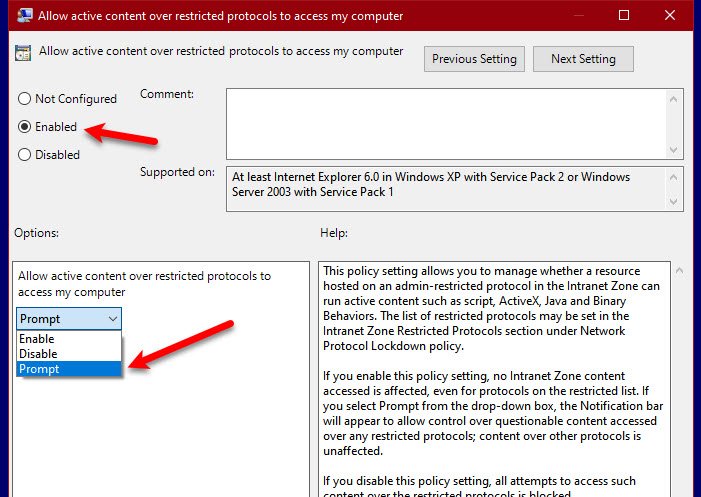Select the Enabled radio button
The width and height of the screenshot is (701, 497).
[24, 126]
